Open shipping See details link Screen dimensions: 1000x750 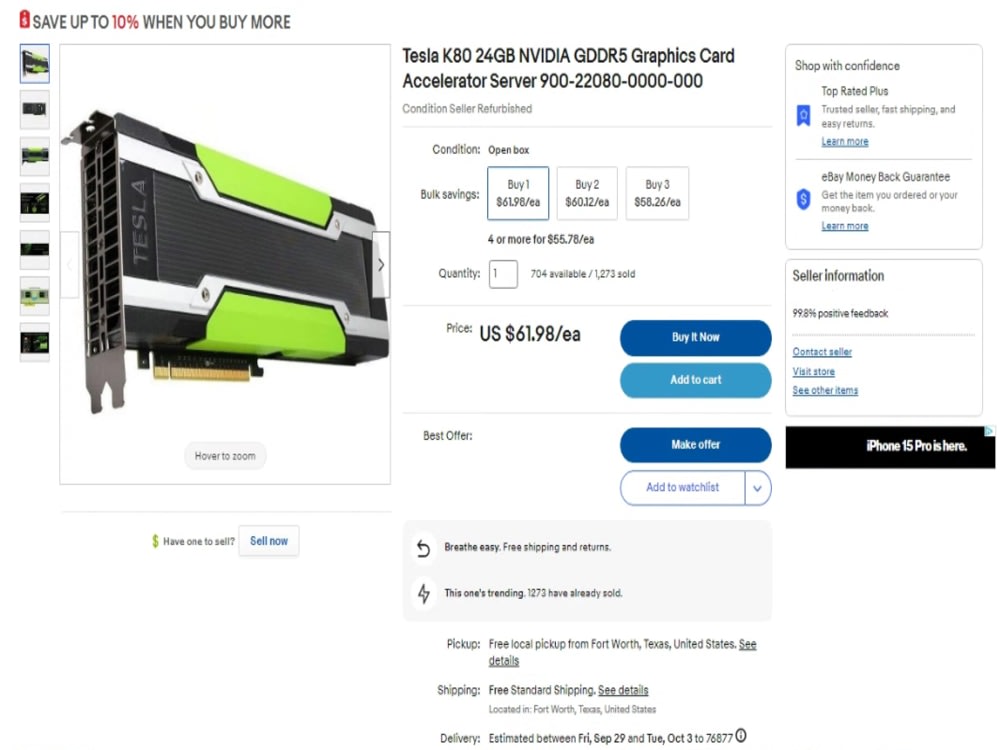pyautogui.click(x=623, y=690)
